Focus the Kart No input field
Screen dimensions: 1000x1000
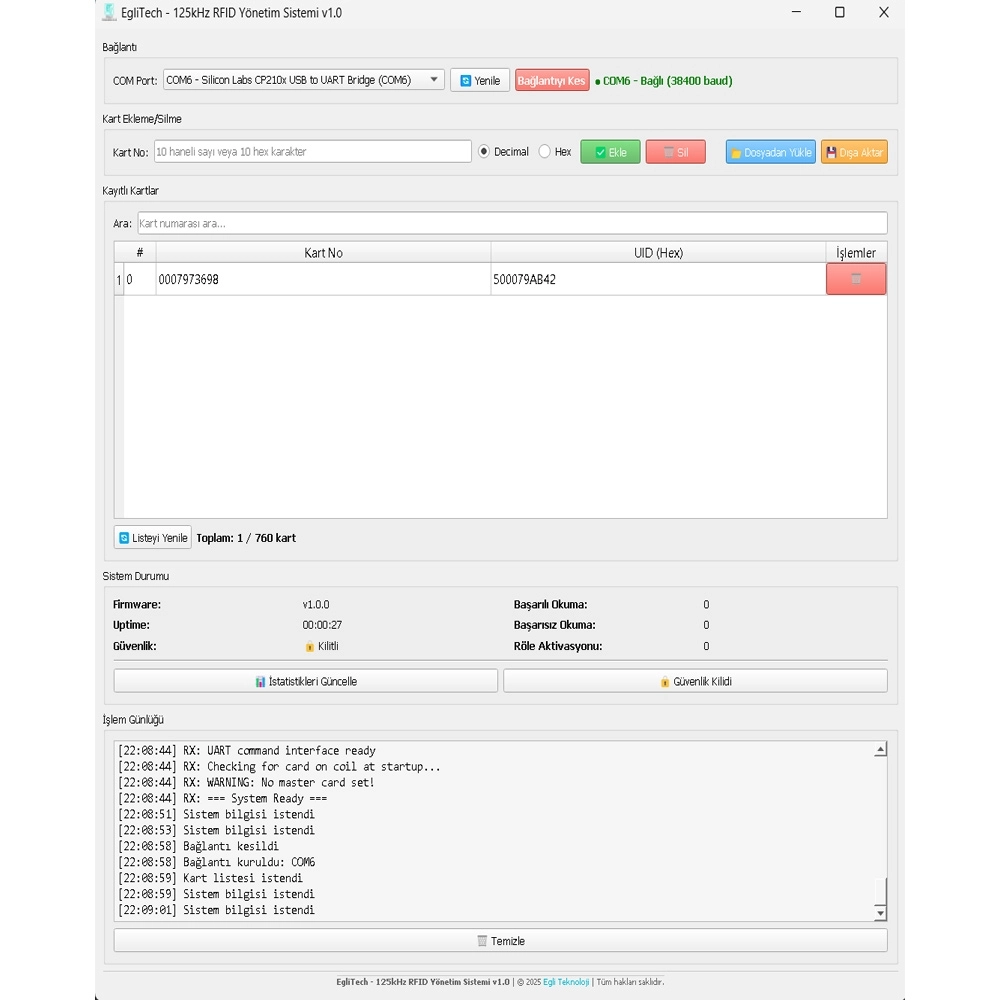point(312,152)
